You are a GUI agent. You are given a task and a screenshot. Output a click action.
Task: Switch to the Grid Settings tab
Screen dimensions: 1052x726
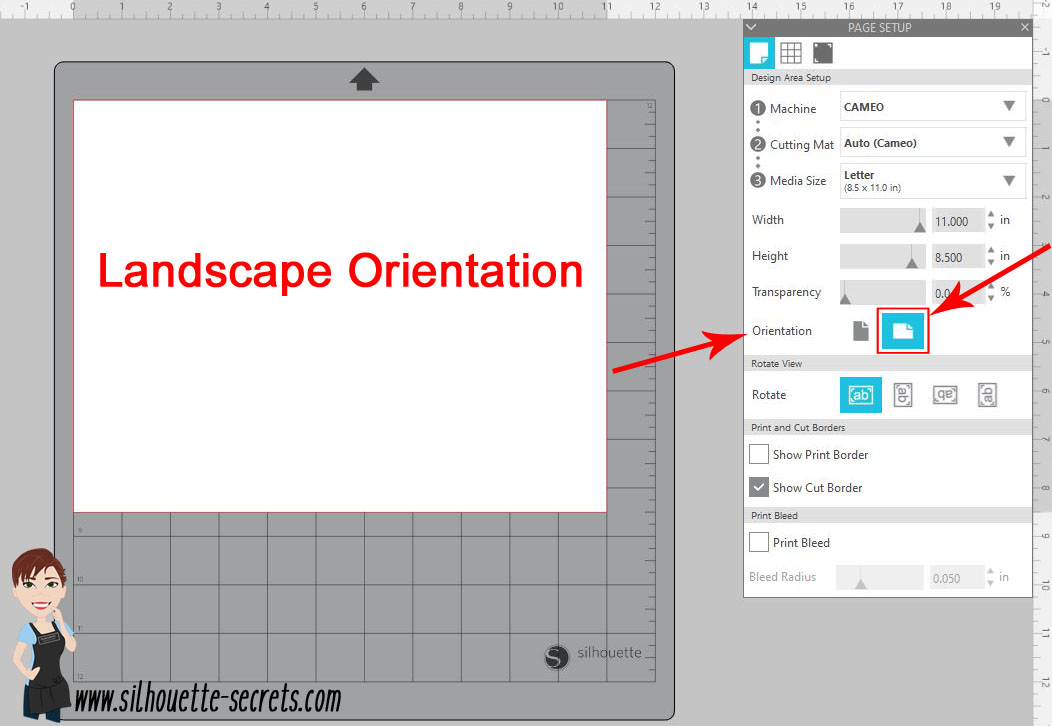click(x=790, y=53)
